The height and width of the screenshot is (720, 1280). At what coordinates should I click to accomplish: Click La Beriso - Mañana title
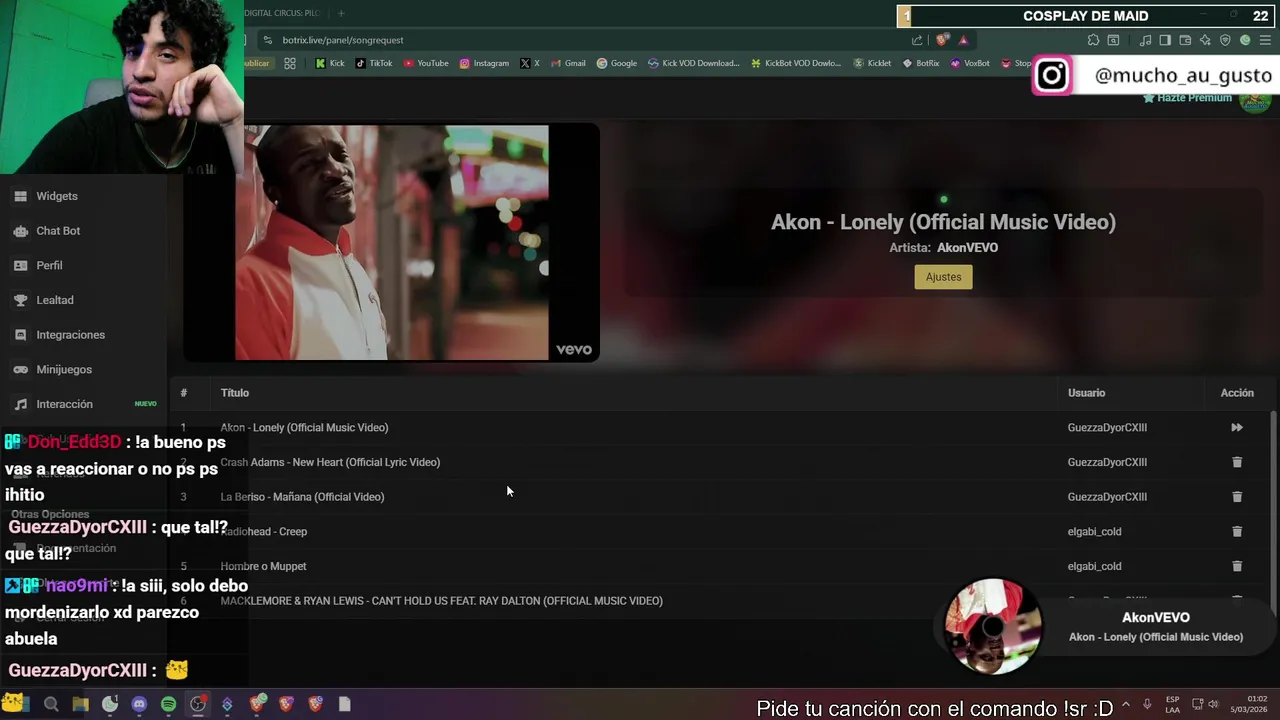point(302,497)
